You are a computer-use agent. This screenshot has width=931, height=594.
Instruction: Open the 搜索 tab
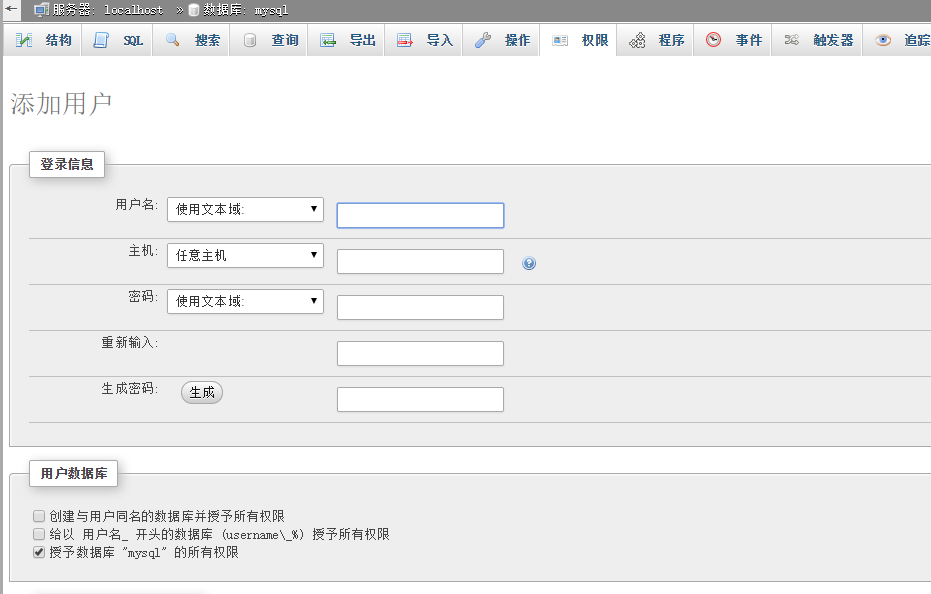[x=191, y=40]
